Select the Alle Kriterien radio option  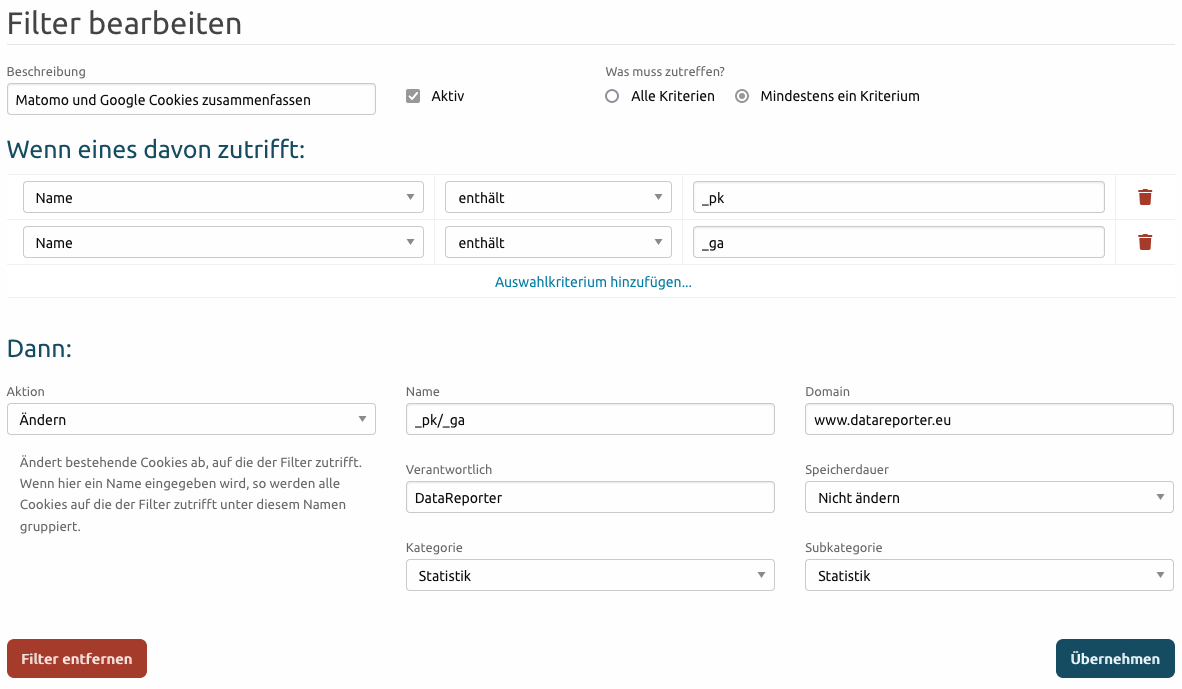(x=612, y=96)
